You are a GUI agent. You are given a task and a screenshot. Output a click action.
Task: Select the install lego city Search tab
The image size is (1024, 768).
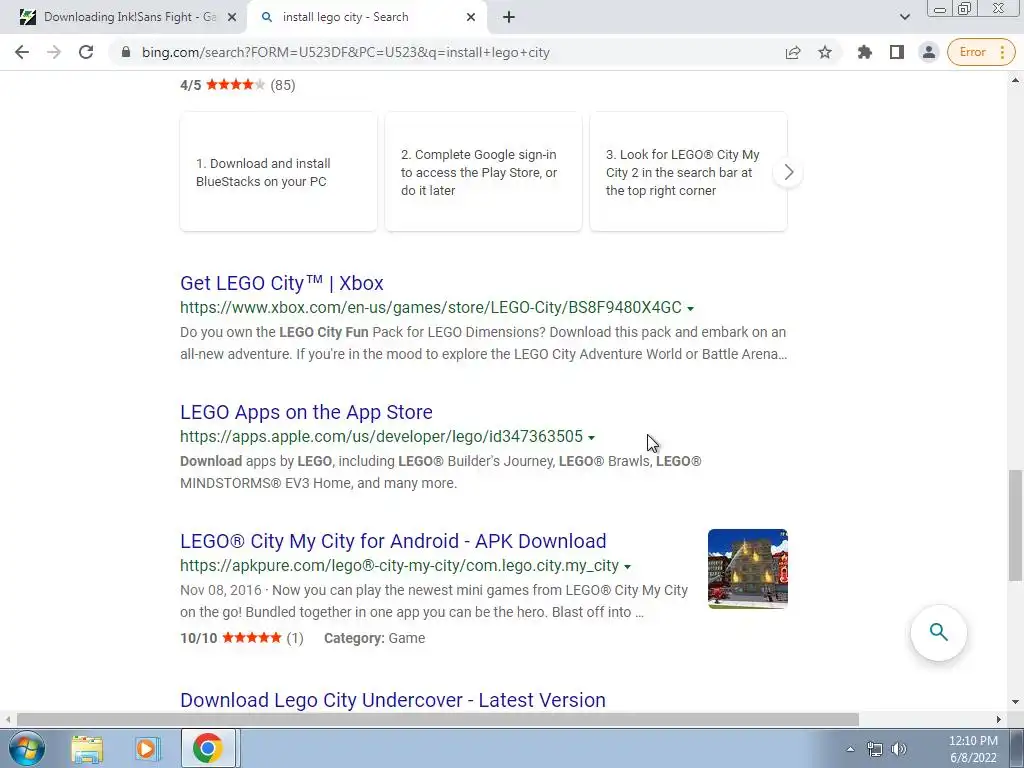click(x=367, y=17)
